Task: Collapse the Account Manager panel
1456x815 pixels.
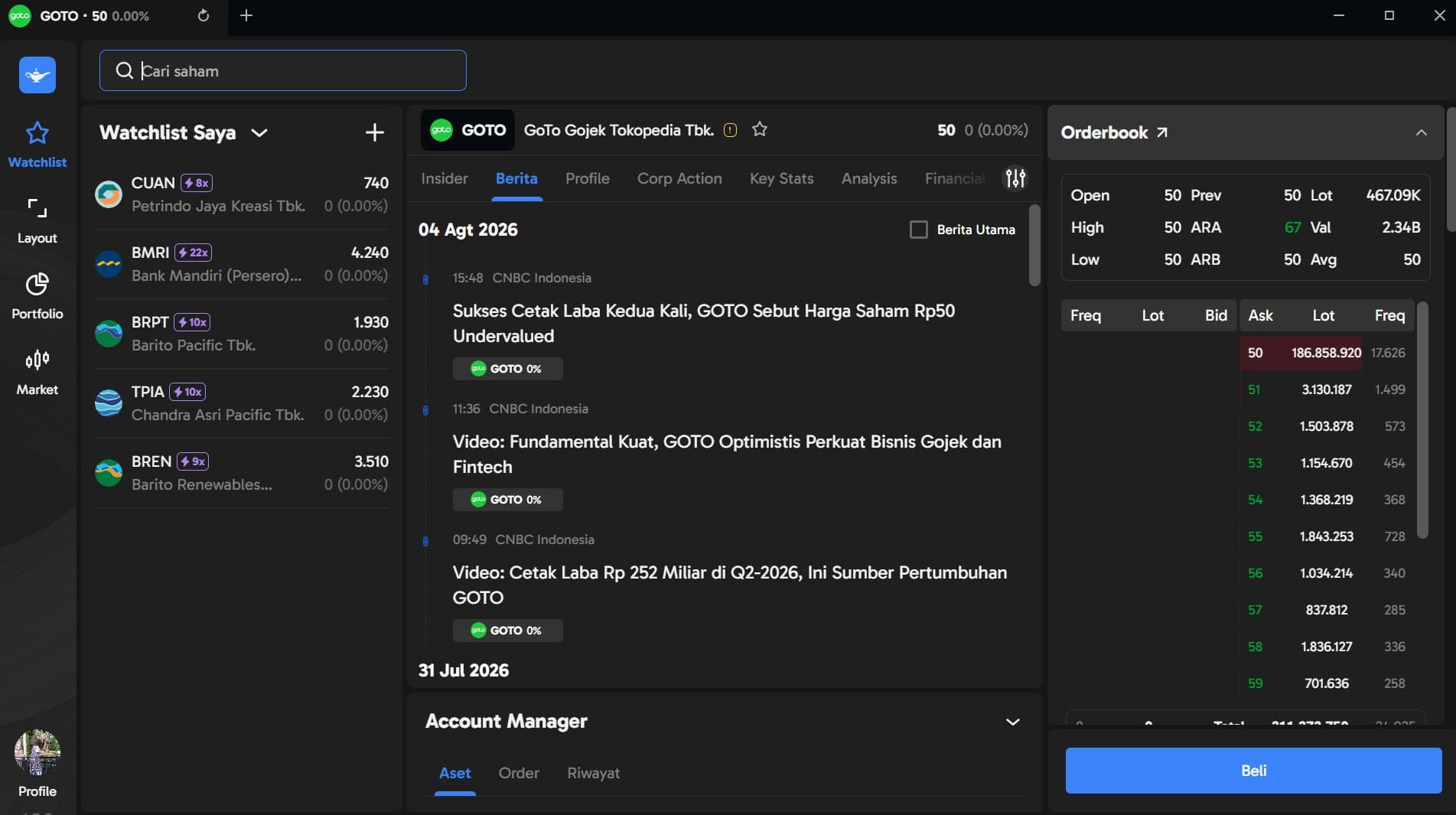Action: [x=1012, y=722]
